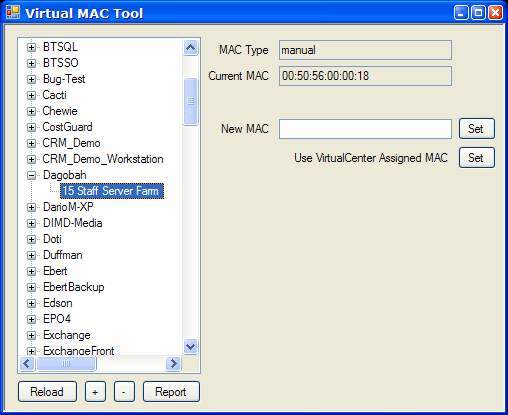508x415 pixels.
Task: Select the CostGuard tree entry
Action: (67, 127)
